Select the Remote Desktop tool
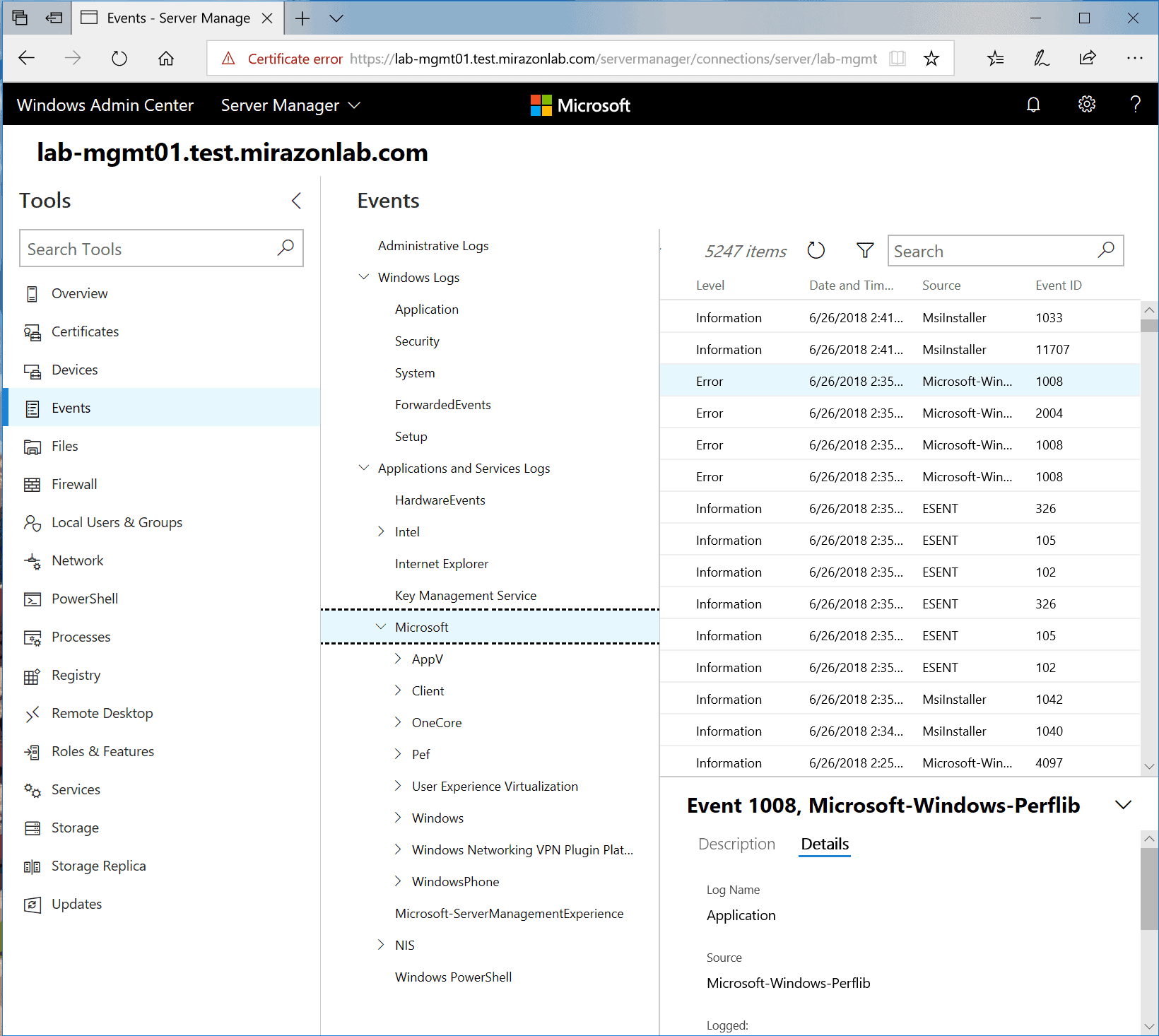The image size is (1159, 1036). pos(102,713)
